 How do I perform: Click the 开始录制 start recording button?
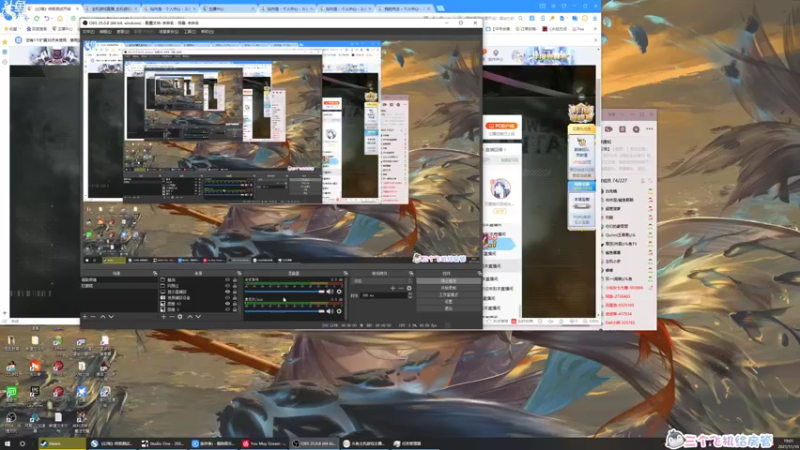point(448,288)
